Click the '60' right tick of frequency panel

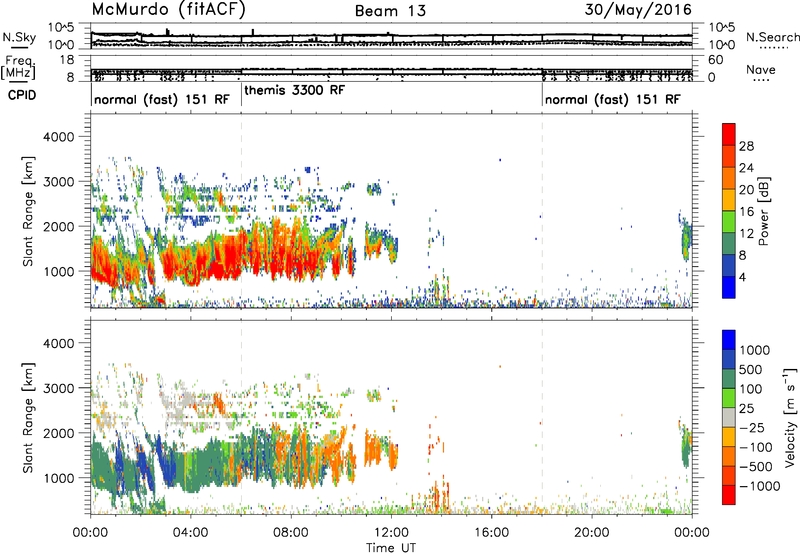[x=716, y=60]
